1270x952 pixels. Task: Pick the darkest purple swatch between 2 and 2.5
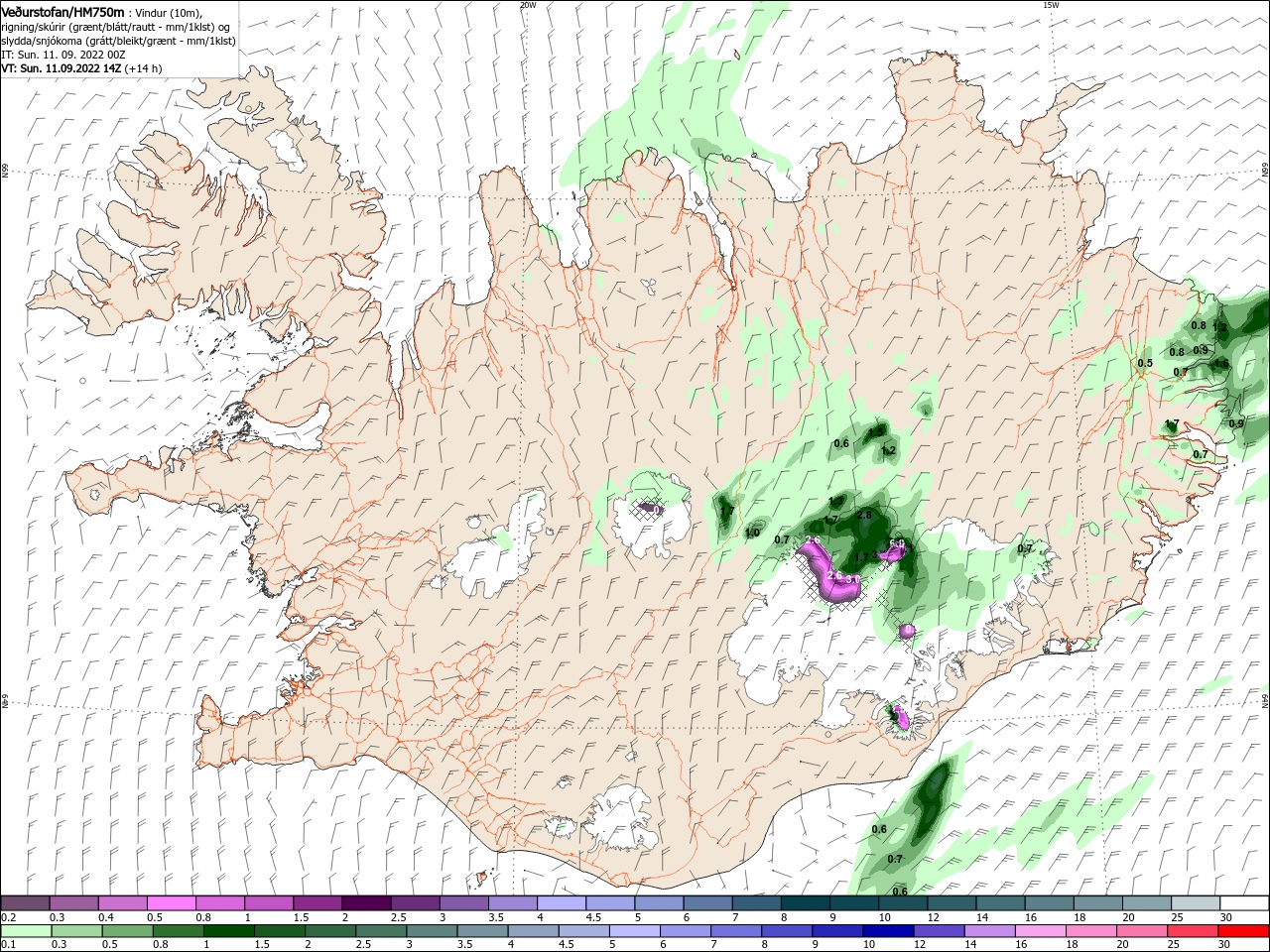[366, 903]
